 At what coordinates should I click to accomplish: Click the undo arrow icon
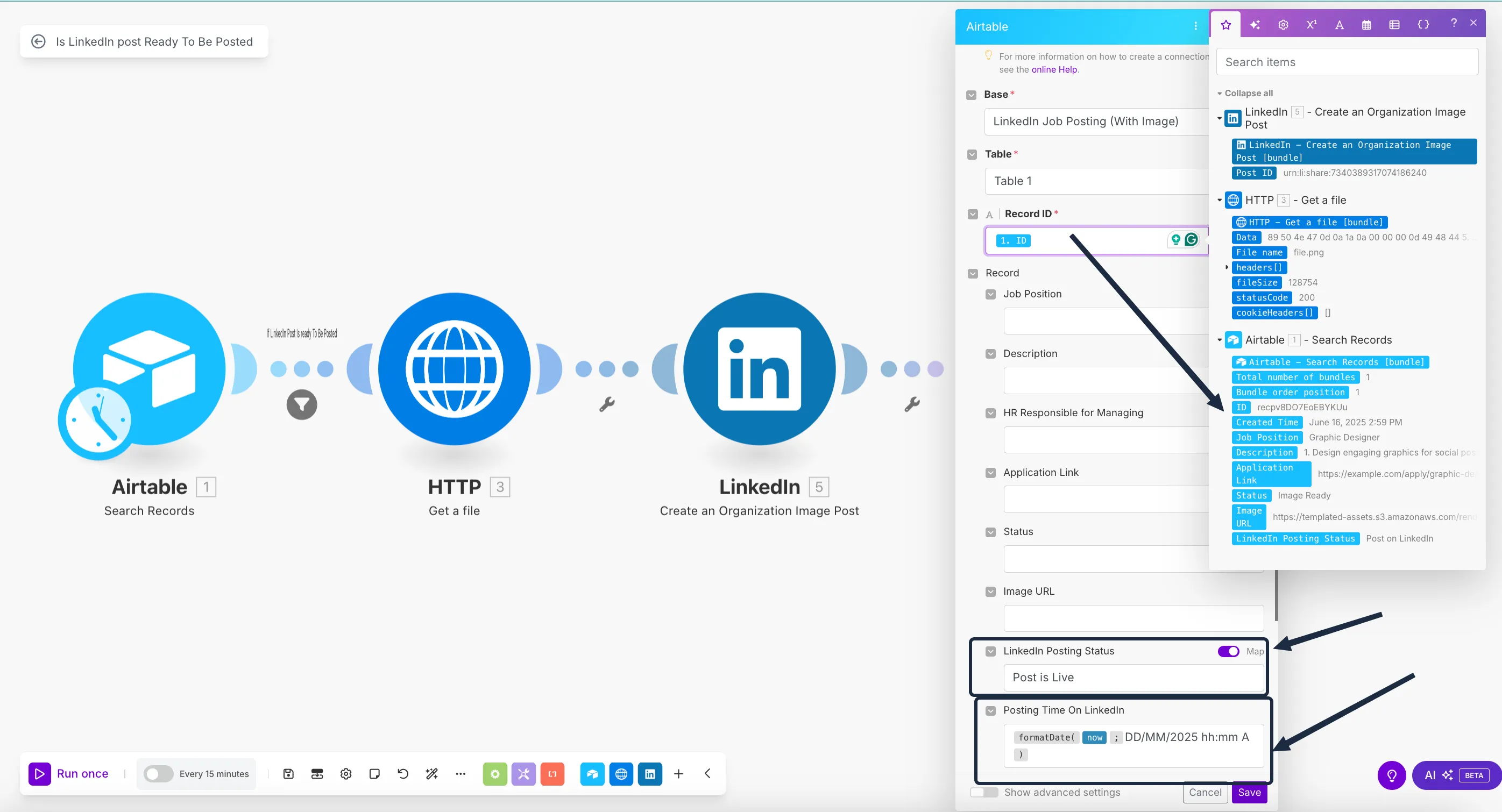pos(403,773)
